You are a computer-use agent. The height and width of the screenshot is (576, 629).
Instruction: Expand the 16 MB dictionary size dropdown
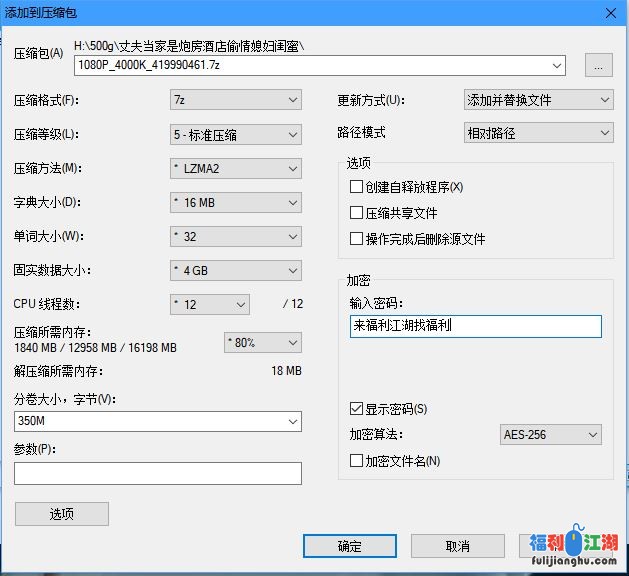pos(236,202)
